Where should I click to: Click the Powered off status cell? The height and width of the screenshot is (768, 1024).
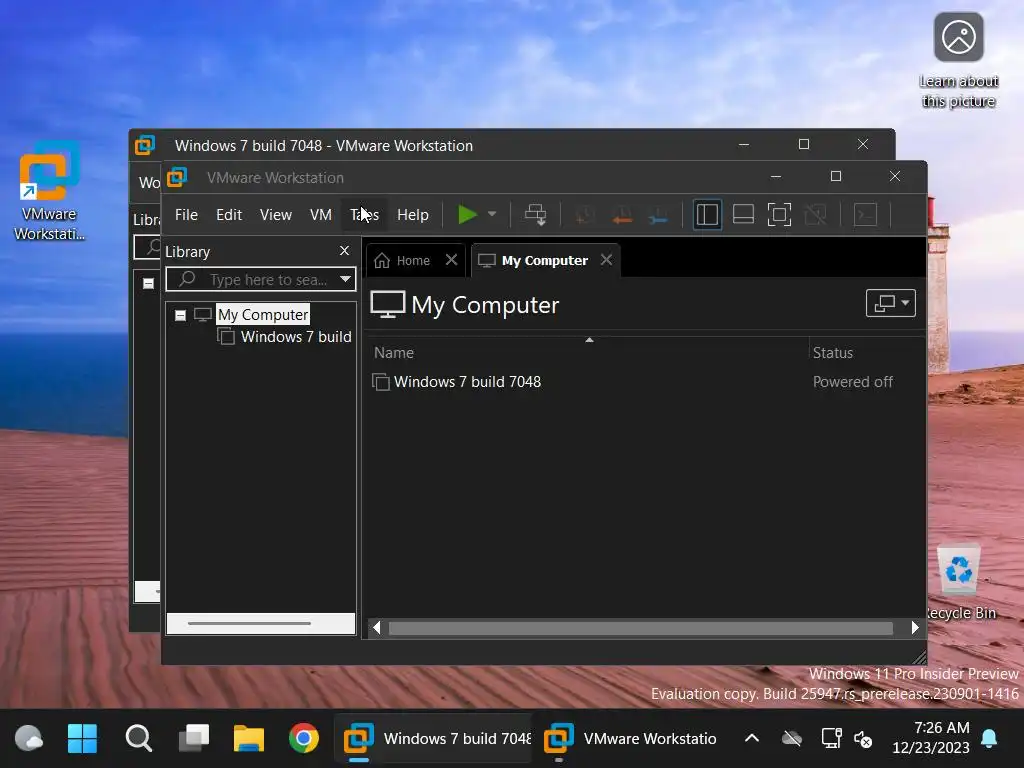(x=852, y=382)
